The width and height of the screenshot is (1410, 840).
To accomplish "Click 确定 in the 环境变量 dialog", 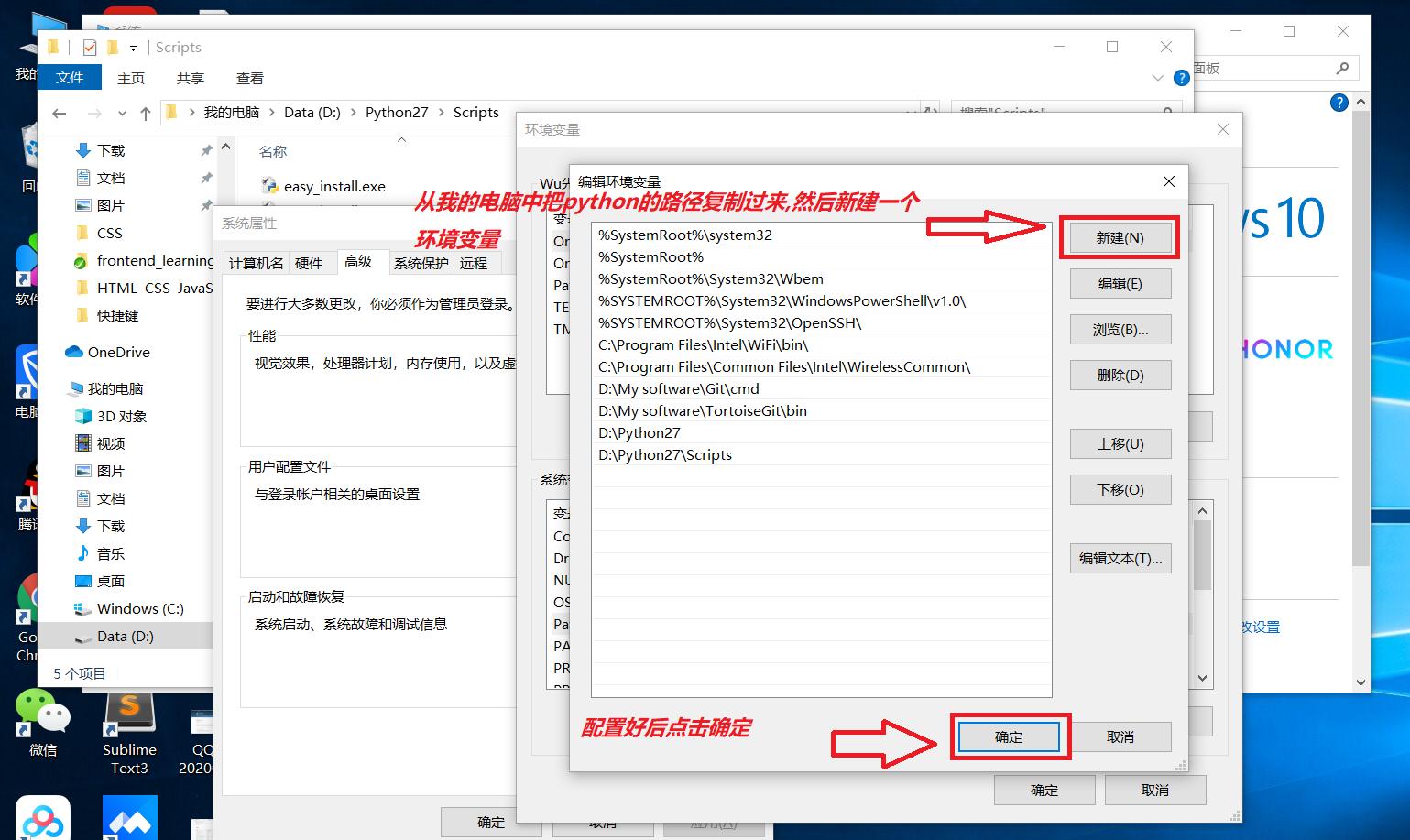I will pos(1044,790).
